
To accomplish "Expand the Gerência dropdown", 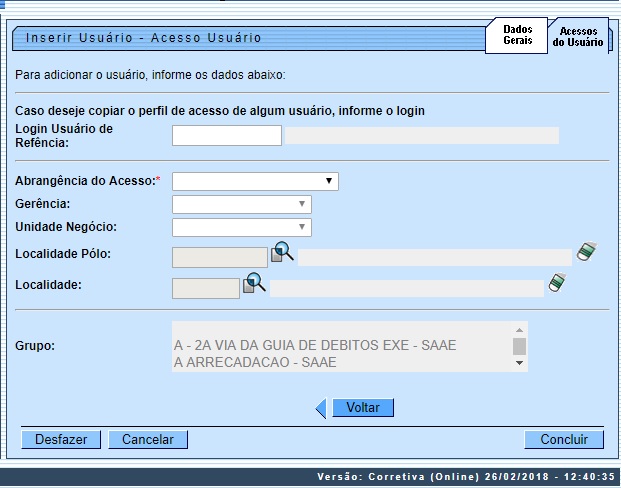I will click(241, 204).
